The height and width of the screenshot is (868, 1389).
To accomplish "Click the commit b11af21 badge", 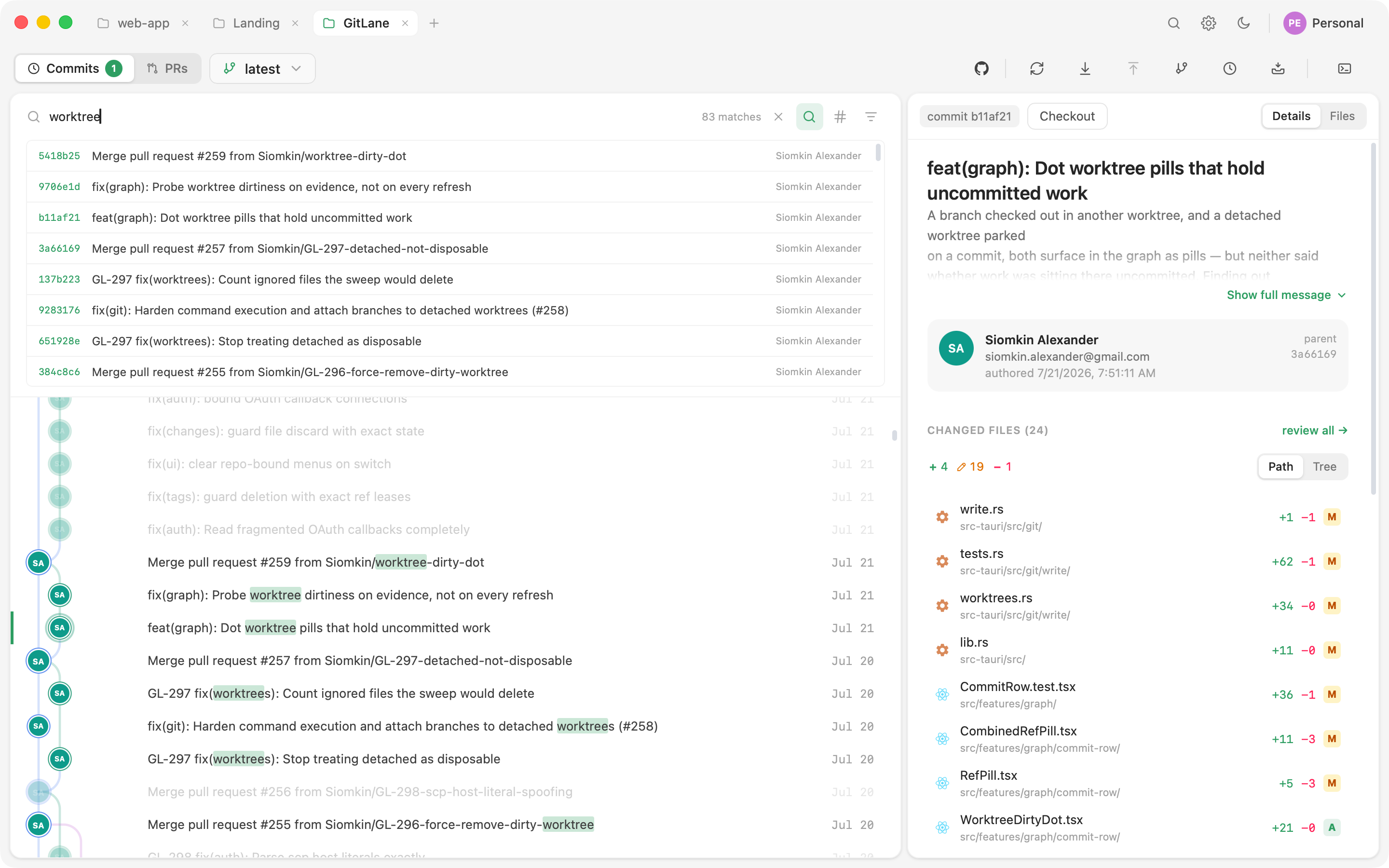I will coord(969,116).
